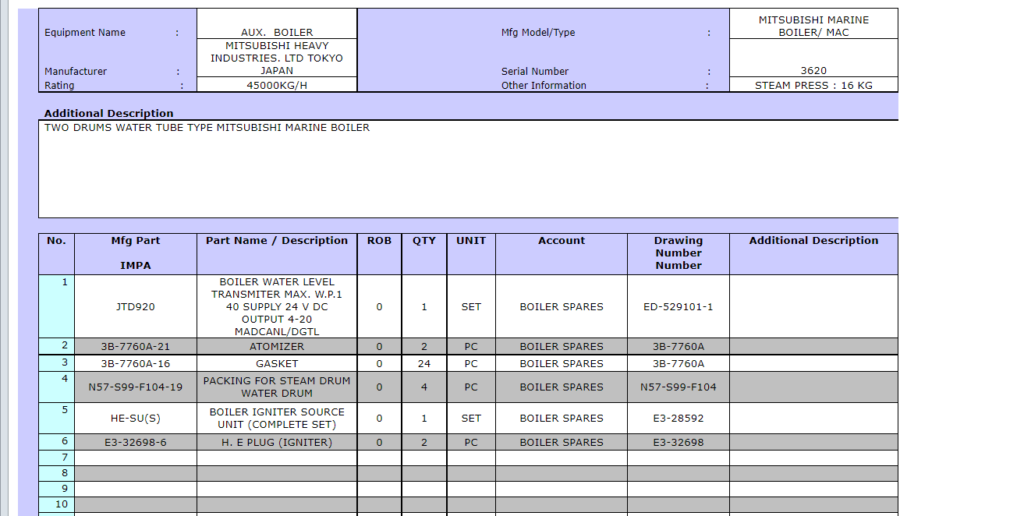Click the ROB column header

tap(379, 253)
